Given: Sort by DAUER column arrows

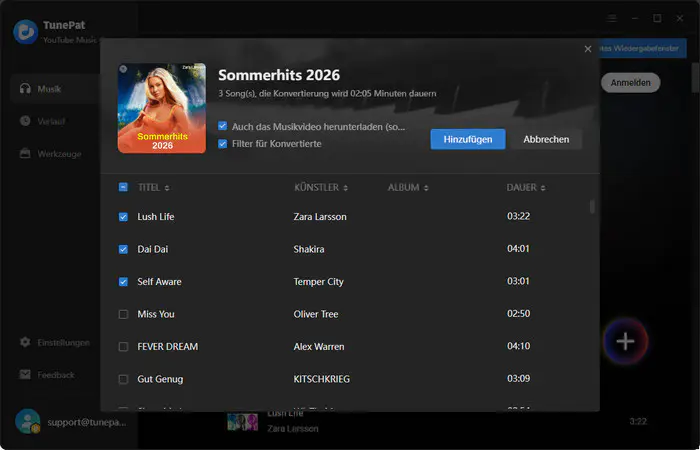Looking at the screenshot, I should (x=543, y=188).
